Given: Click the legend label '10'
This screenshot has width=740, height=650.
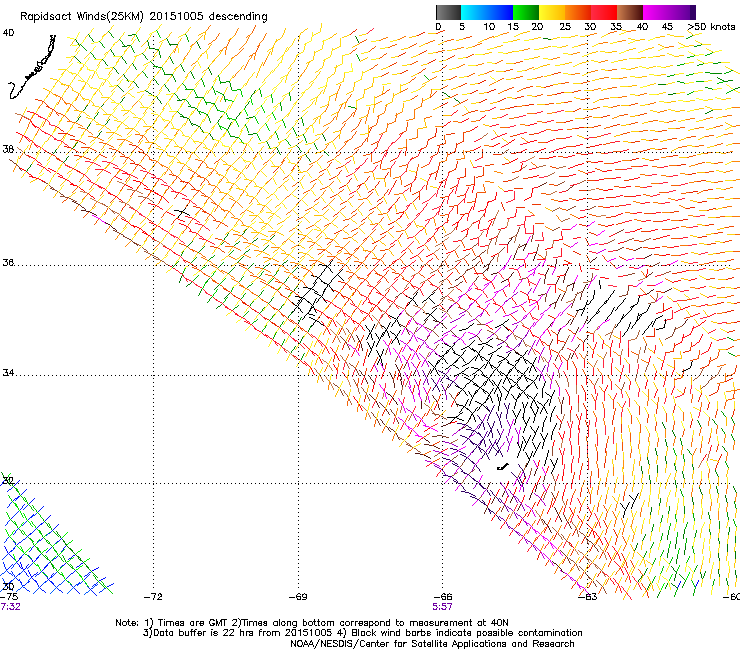Looking at the screenshot, I should [489, 27].
